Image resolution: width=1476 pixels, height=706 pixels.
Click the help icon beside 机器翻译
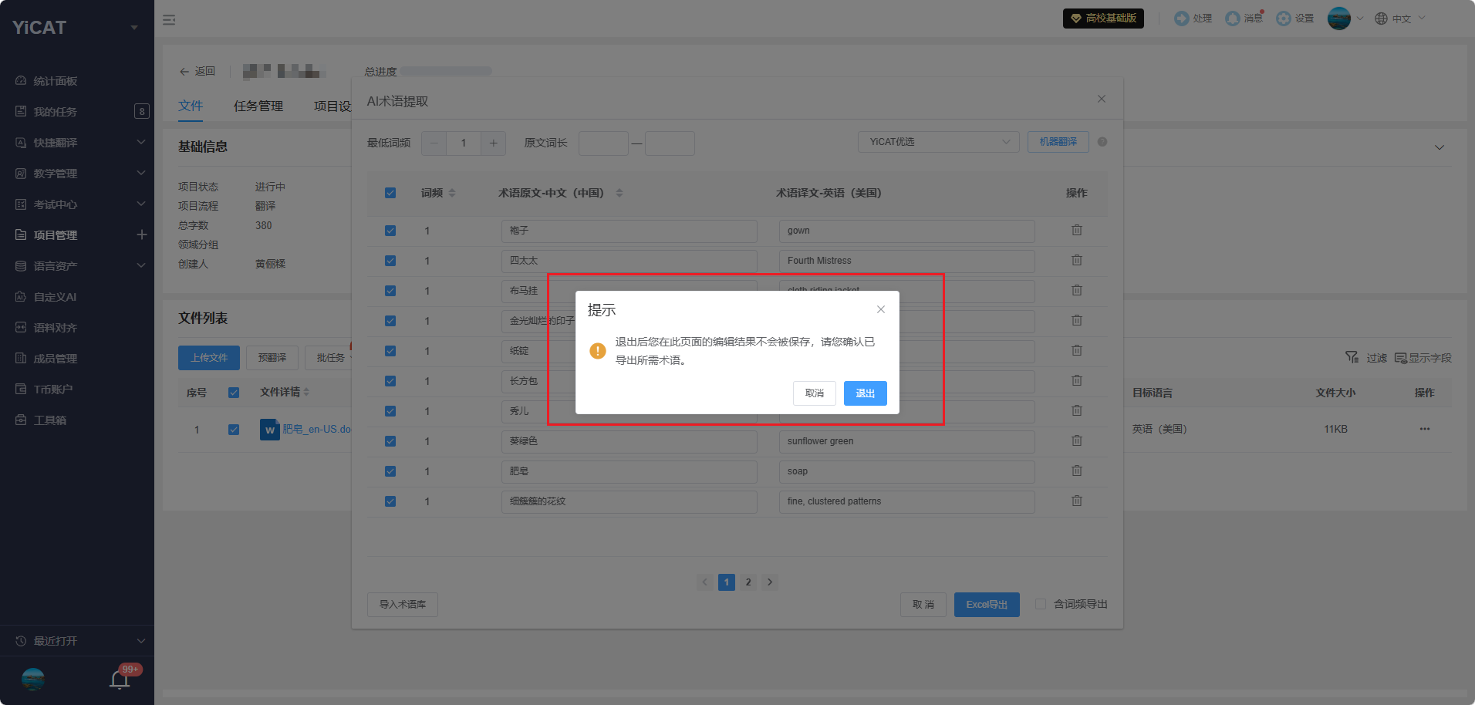pos(1102,142)
